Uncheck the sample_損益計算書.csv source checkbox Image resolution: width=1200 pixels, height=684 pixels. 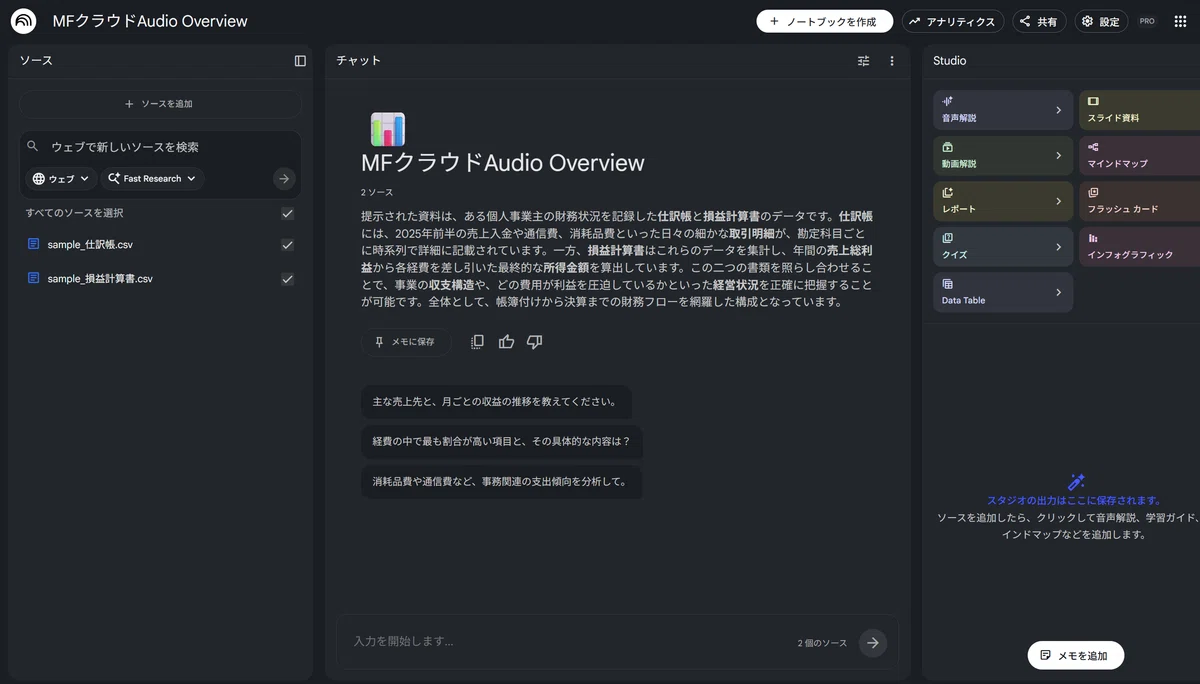point(288,279)
